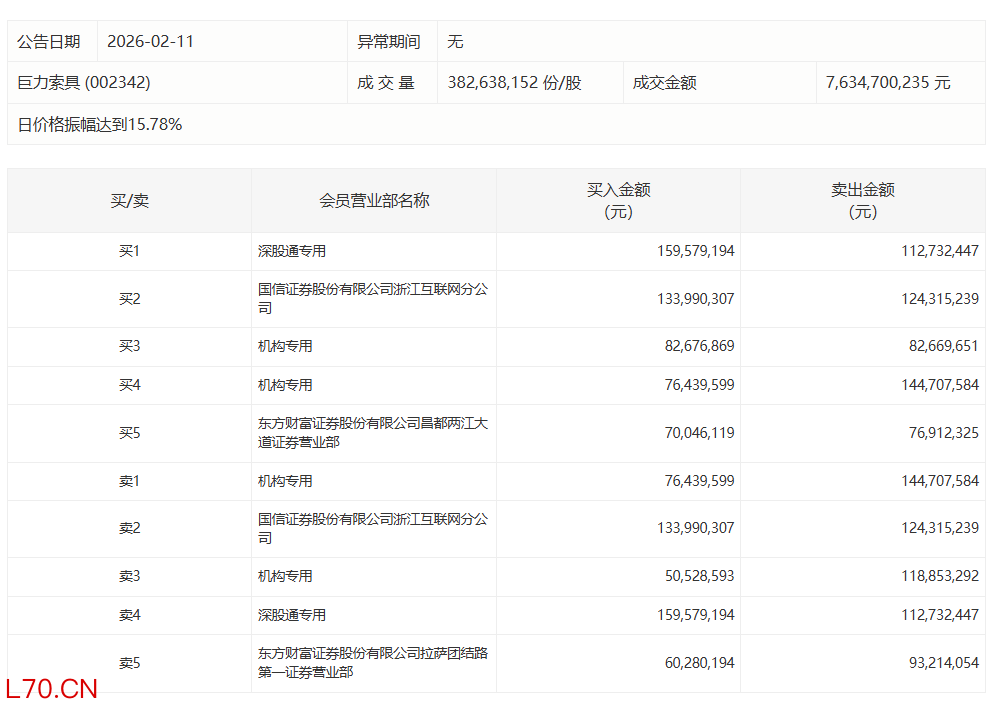The image size is (995, 709).
Task: Click the 买入金额 (元) column header
Action: 618,201
